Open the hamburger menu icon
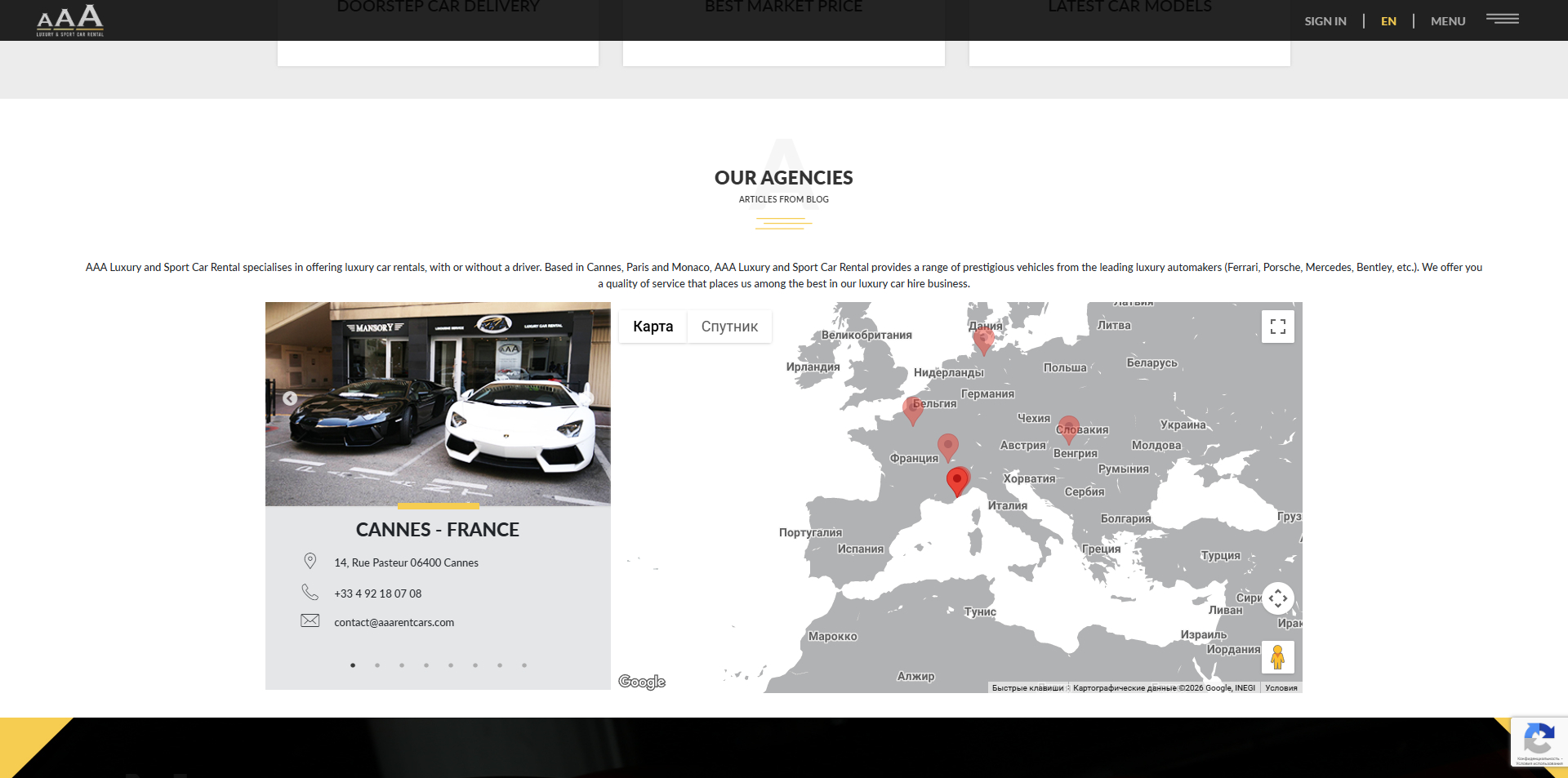The width and height of the screenshot is (1568, 778). (1502, 20)
